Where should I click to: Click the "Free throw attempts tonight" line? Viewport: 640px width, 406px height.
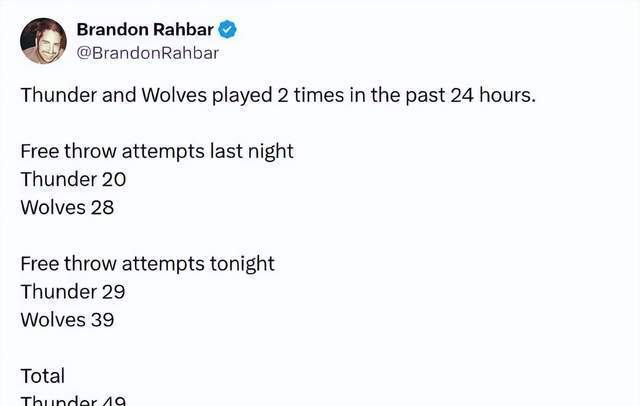coord(147,264)
